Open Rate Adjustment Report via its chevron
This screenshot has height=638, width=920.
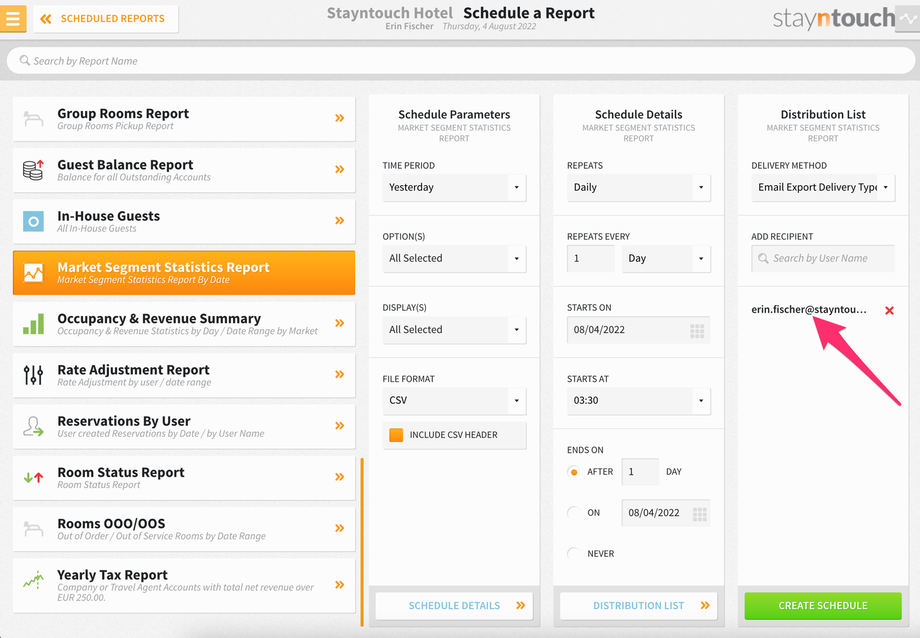tap(339, 374)
